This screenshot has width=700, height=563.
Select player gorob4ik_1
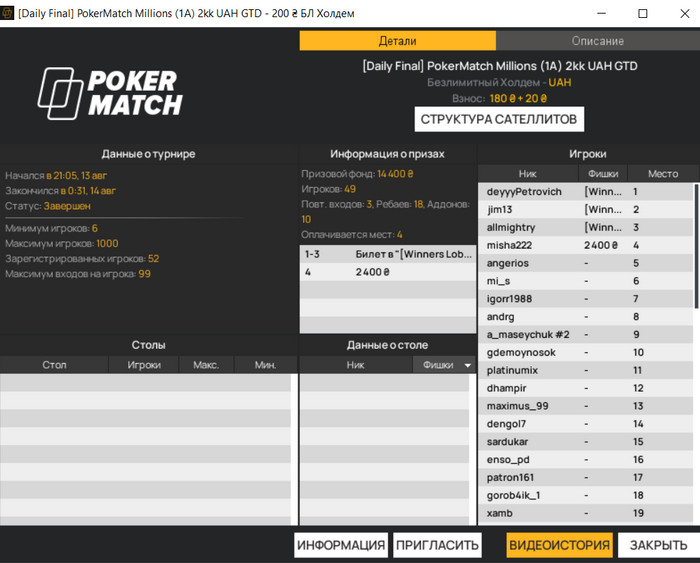[585, 496]
